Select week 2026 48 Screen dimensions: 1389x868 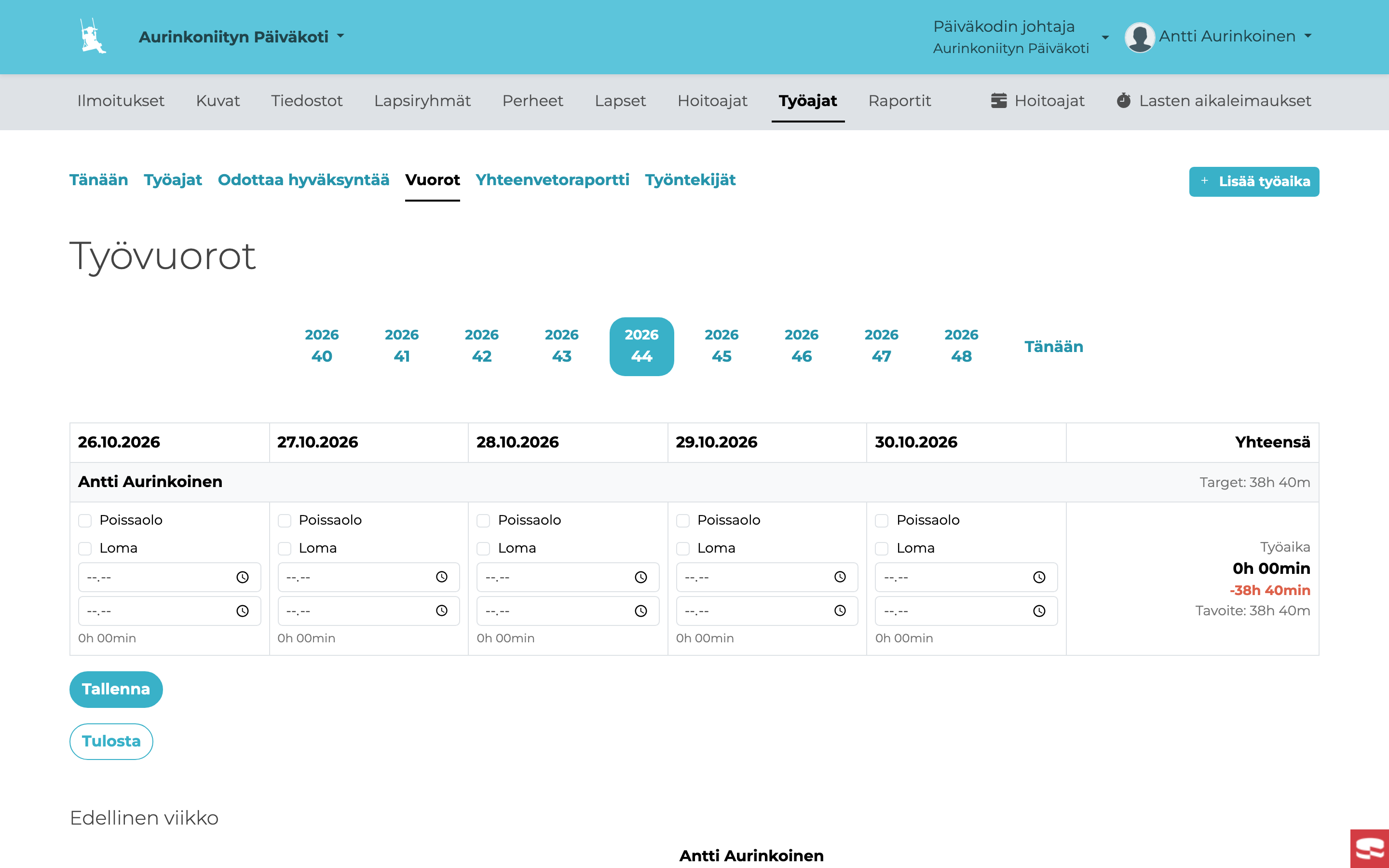[x=961, y=346]
